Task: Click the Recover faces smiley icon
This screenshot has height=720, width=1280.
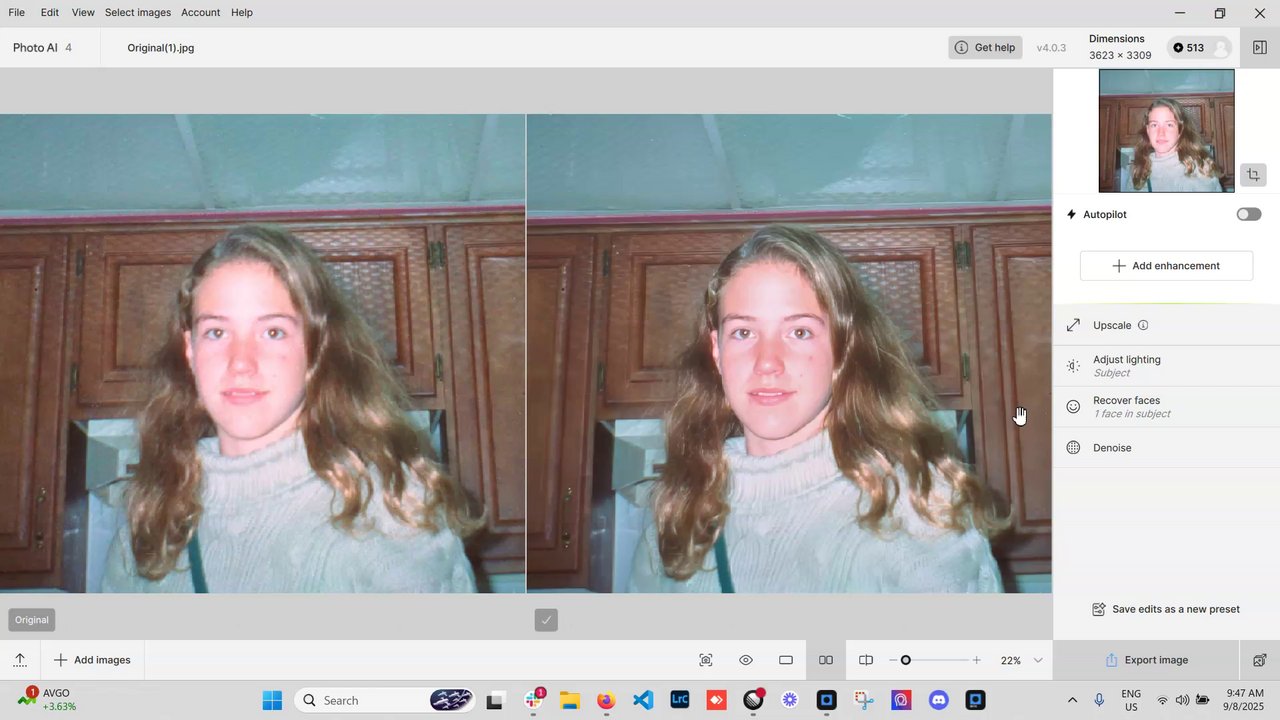Action: [x=1073, y=407]
